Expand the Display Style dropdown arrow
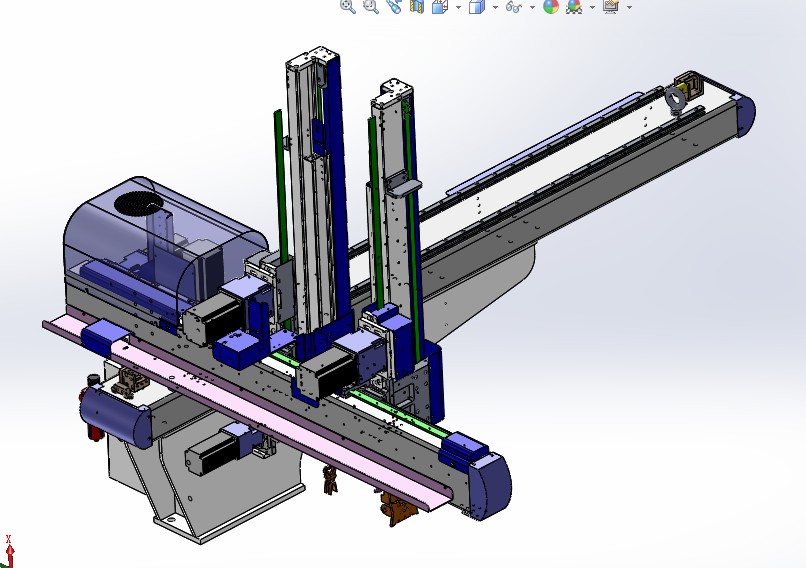 [496, 7]
